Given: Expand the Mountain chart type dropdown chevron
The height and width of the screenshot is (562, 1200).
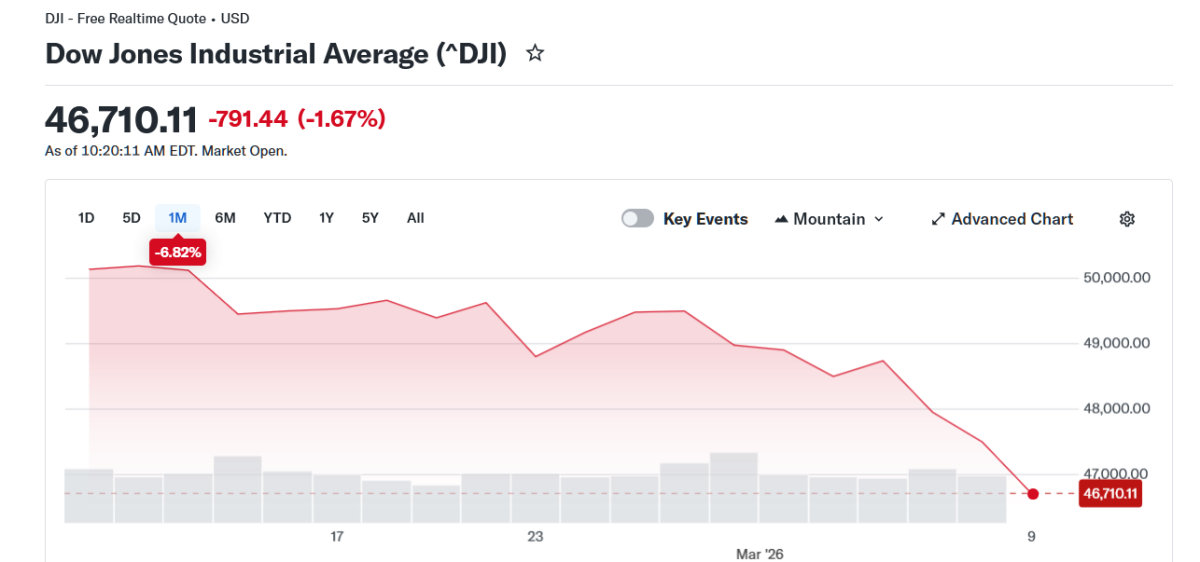Looking at the screenshot, I should coord(879,219).
